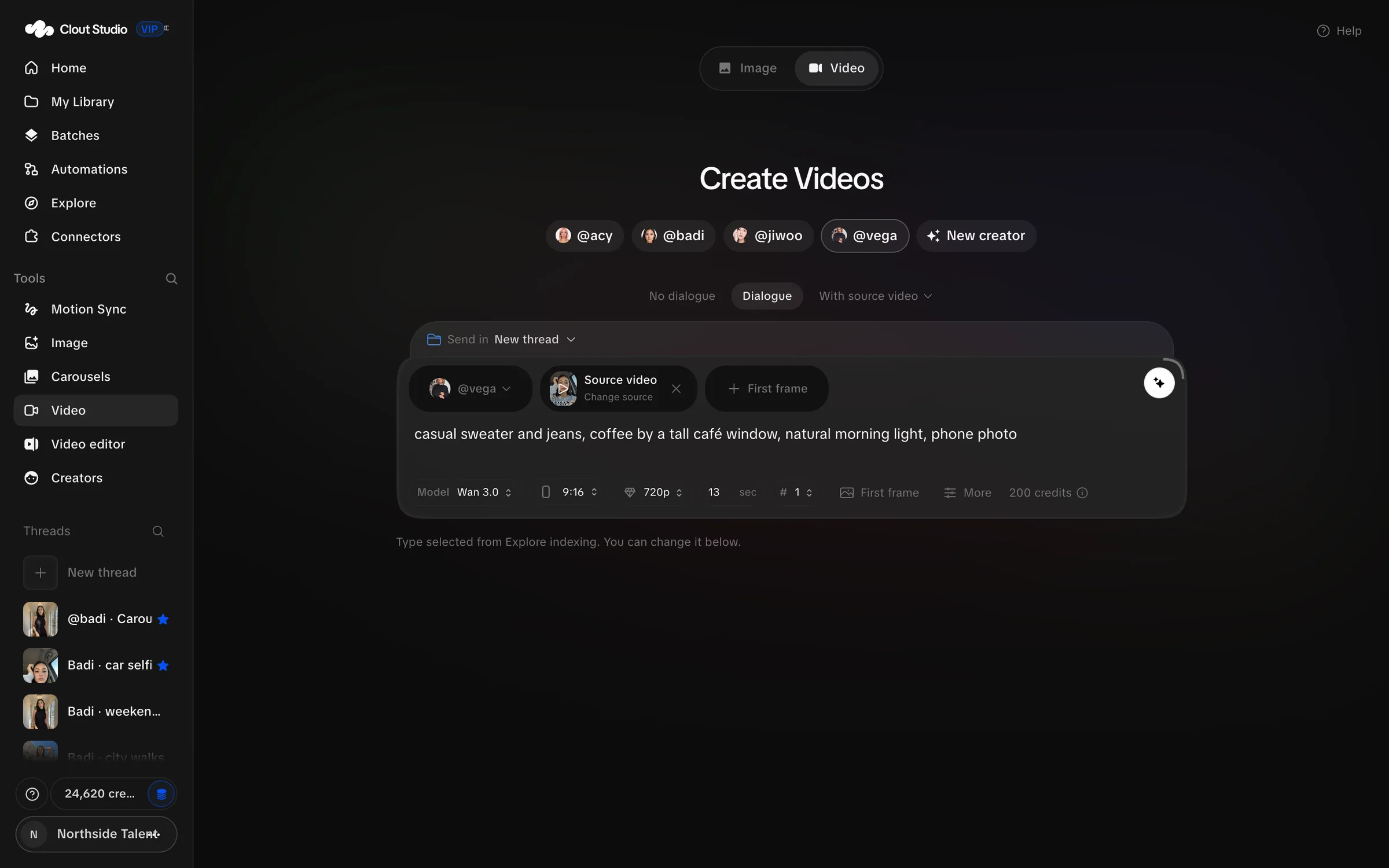Open Motion Sync tool
Viewport: 1389px width, 868px height.
click(x=95, y=309)
